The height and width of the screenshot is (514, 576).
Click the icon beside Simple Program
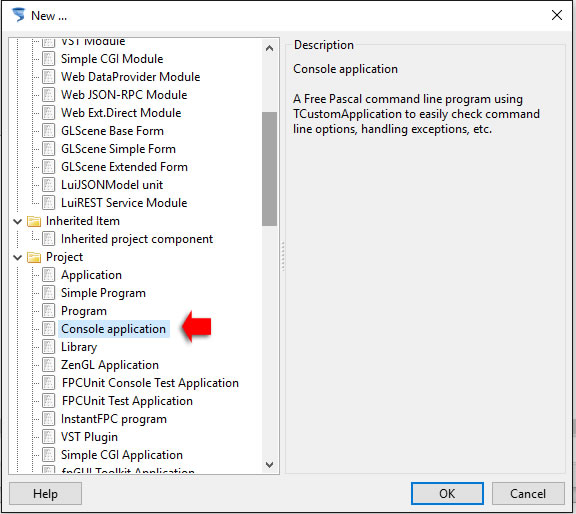click(48, 293)
